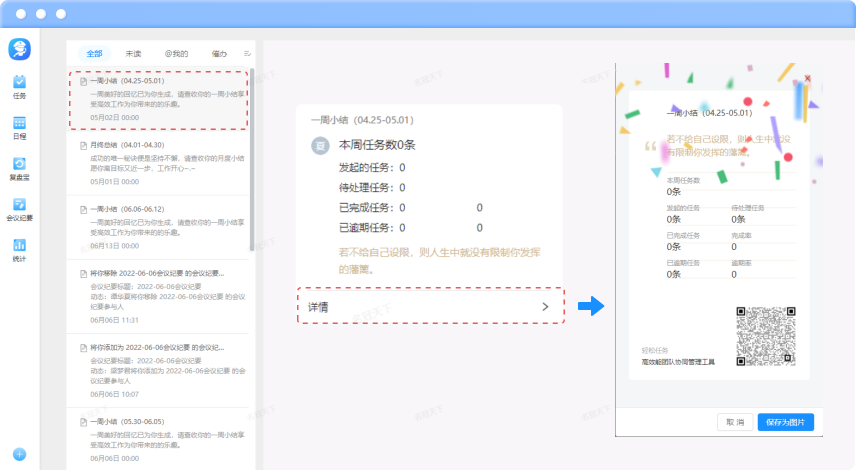Screen dimensions: 856x470
Task: Click the chevron arrow in 详情 row
Action: (545, 307)
